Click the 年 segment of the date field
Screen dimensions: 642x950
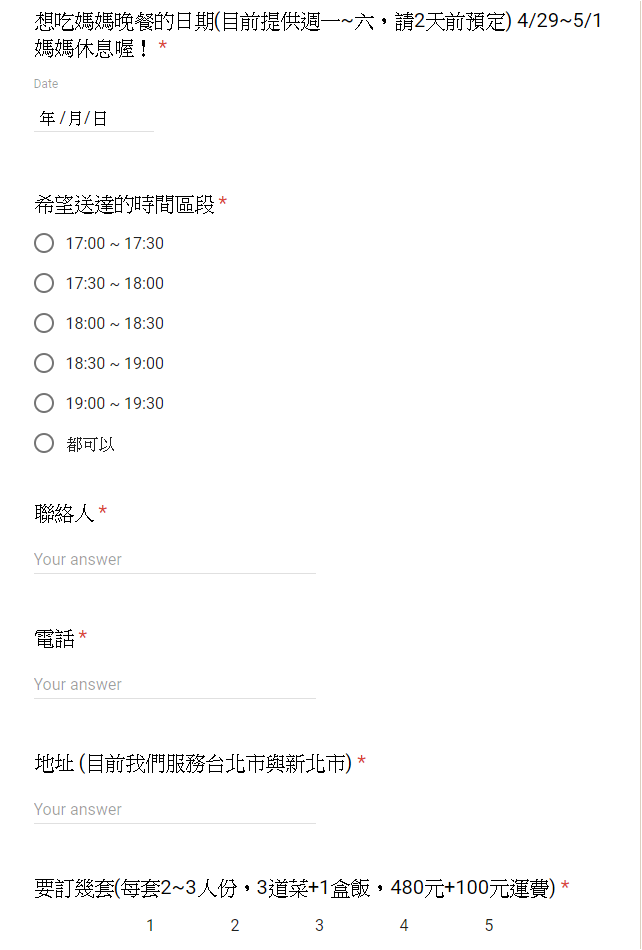point(47,118)
